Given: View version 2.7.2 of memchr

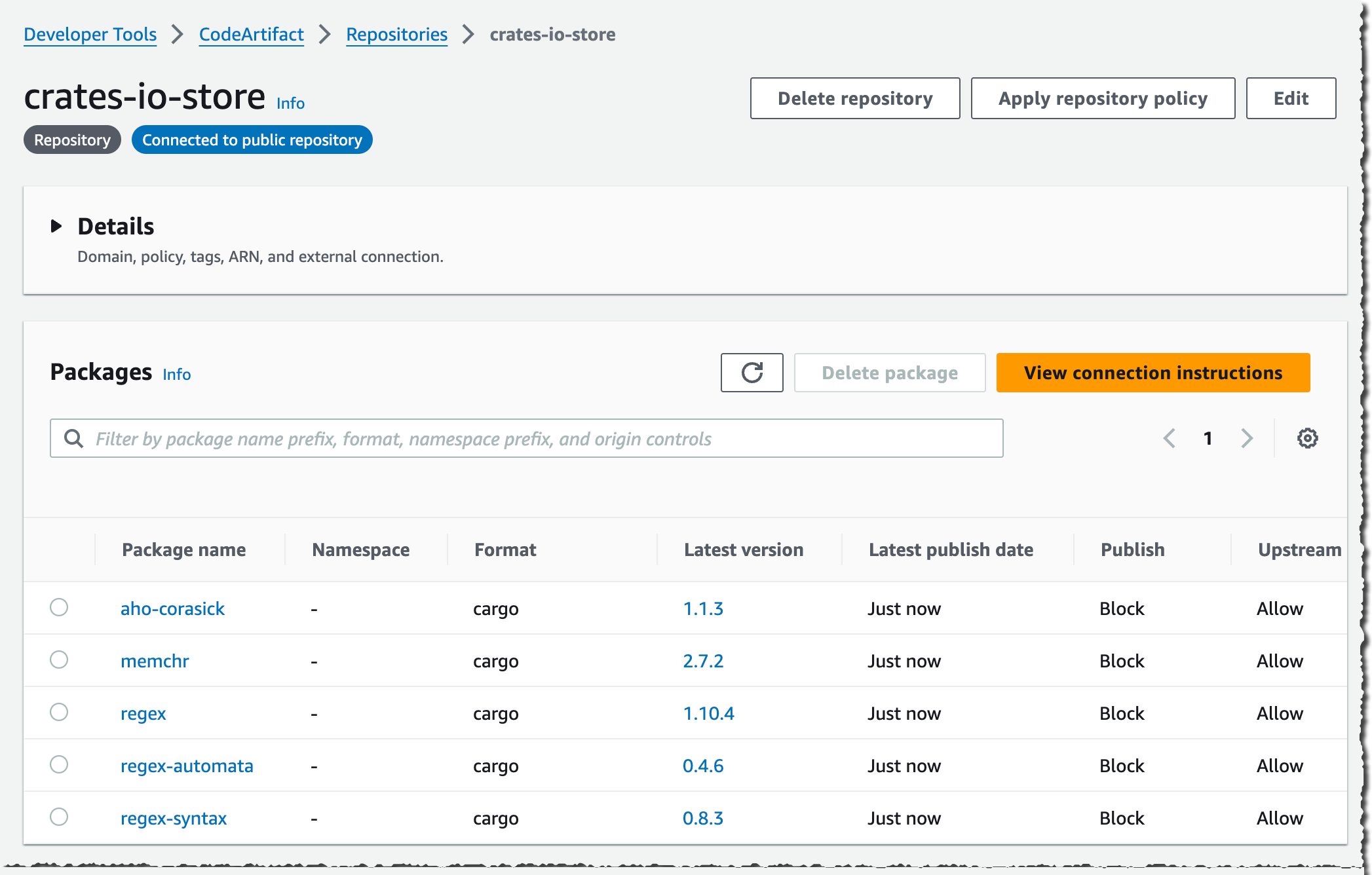Looking at the screenshot, I should (703, 660).
